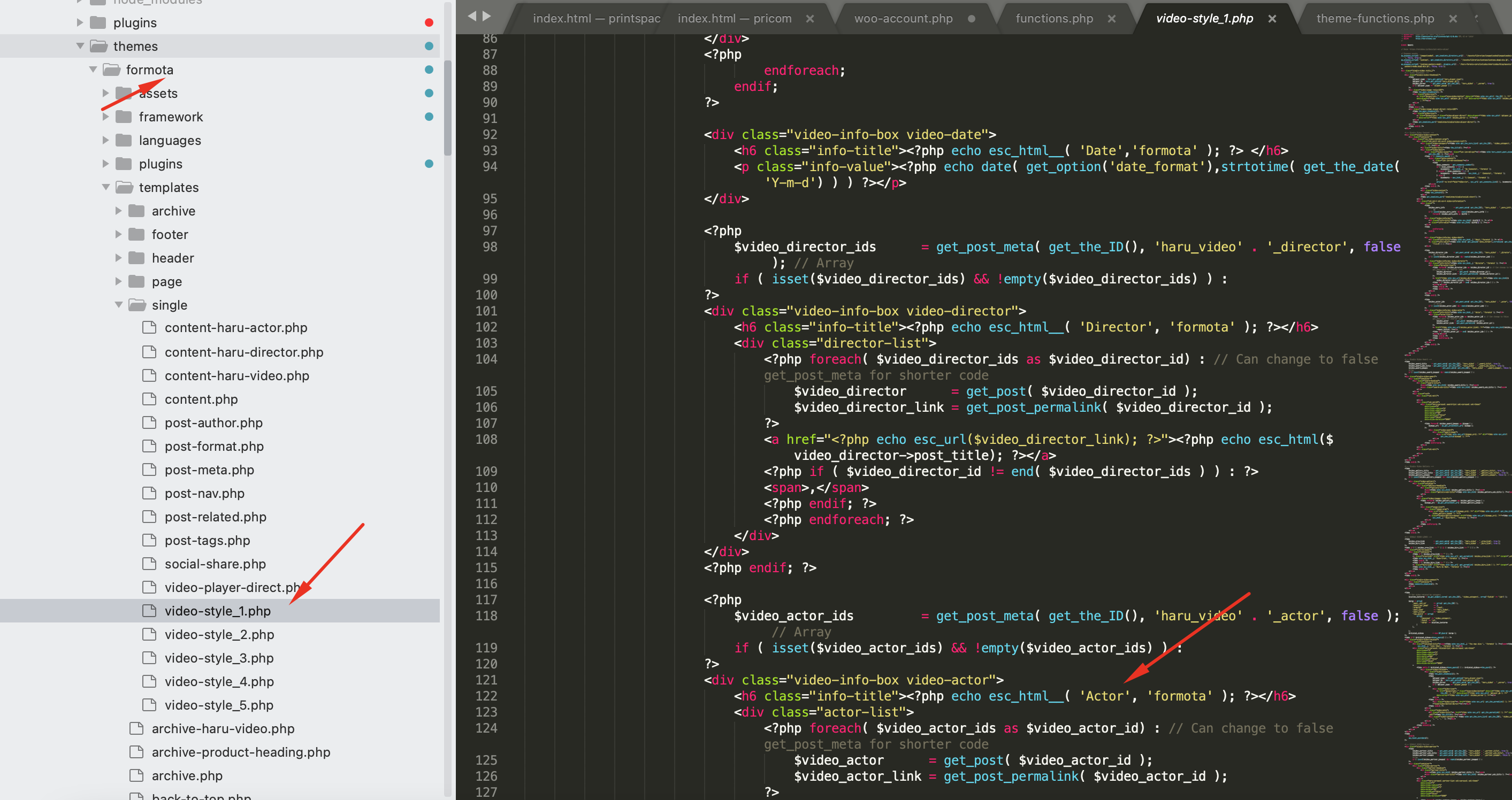Image resolution: width=1512 pixels, height=800 pixels.
Task: Close the video-style_1.php tab
Action: (1272, 19)
